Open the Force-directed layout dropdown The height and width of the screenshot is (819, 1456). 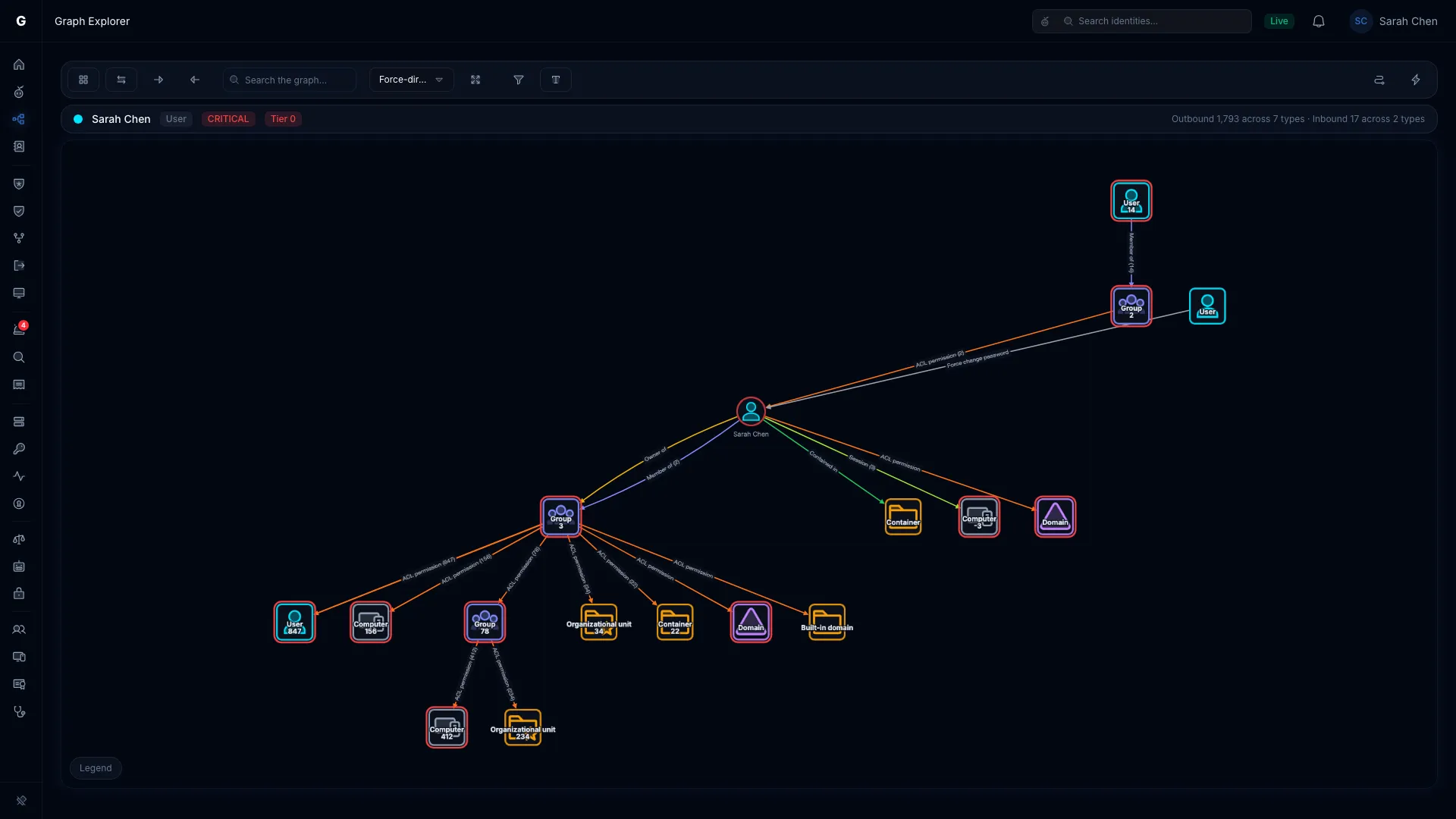(412, 80)
